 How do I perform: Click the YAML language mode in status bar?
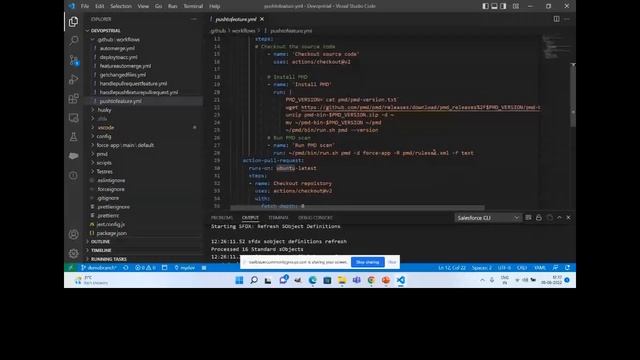pos(540,268)
